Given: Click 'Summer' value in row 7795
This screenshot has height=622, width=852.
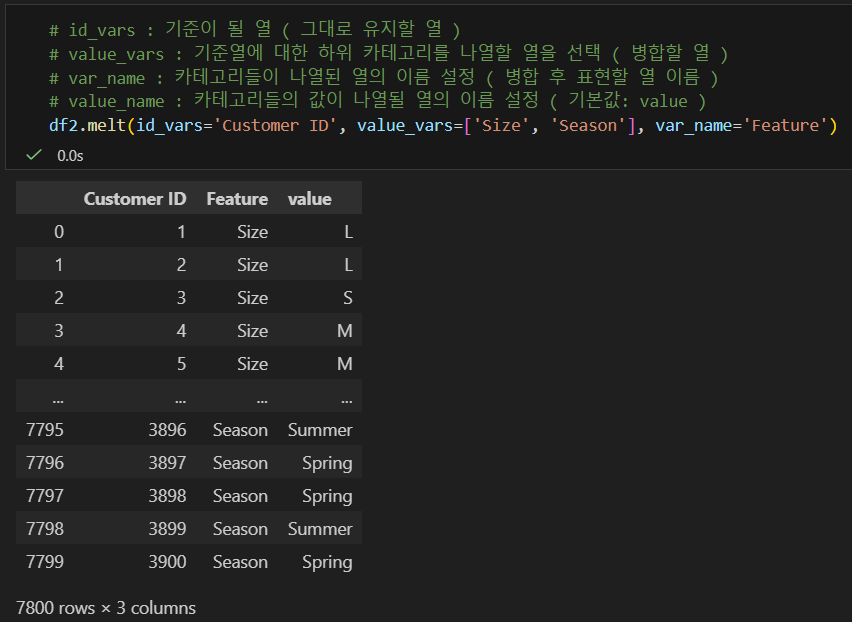Looking at the screenshot, I should coord(320,430).
